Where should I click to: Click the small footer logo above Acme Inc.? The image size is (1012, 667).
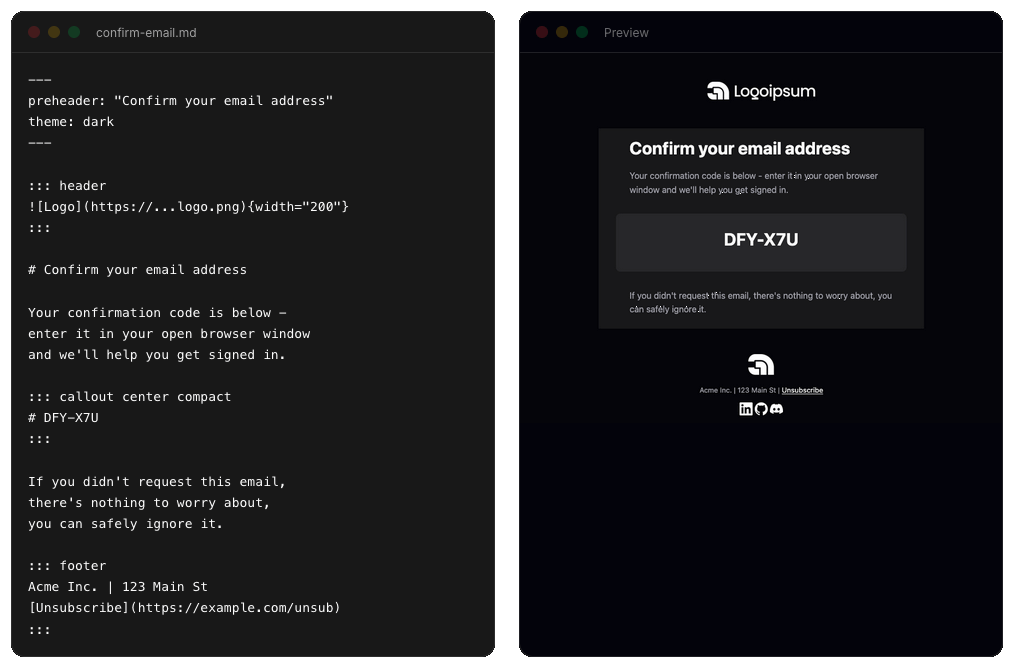[761, 365]
